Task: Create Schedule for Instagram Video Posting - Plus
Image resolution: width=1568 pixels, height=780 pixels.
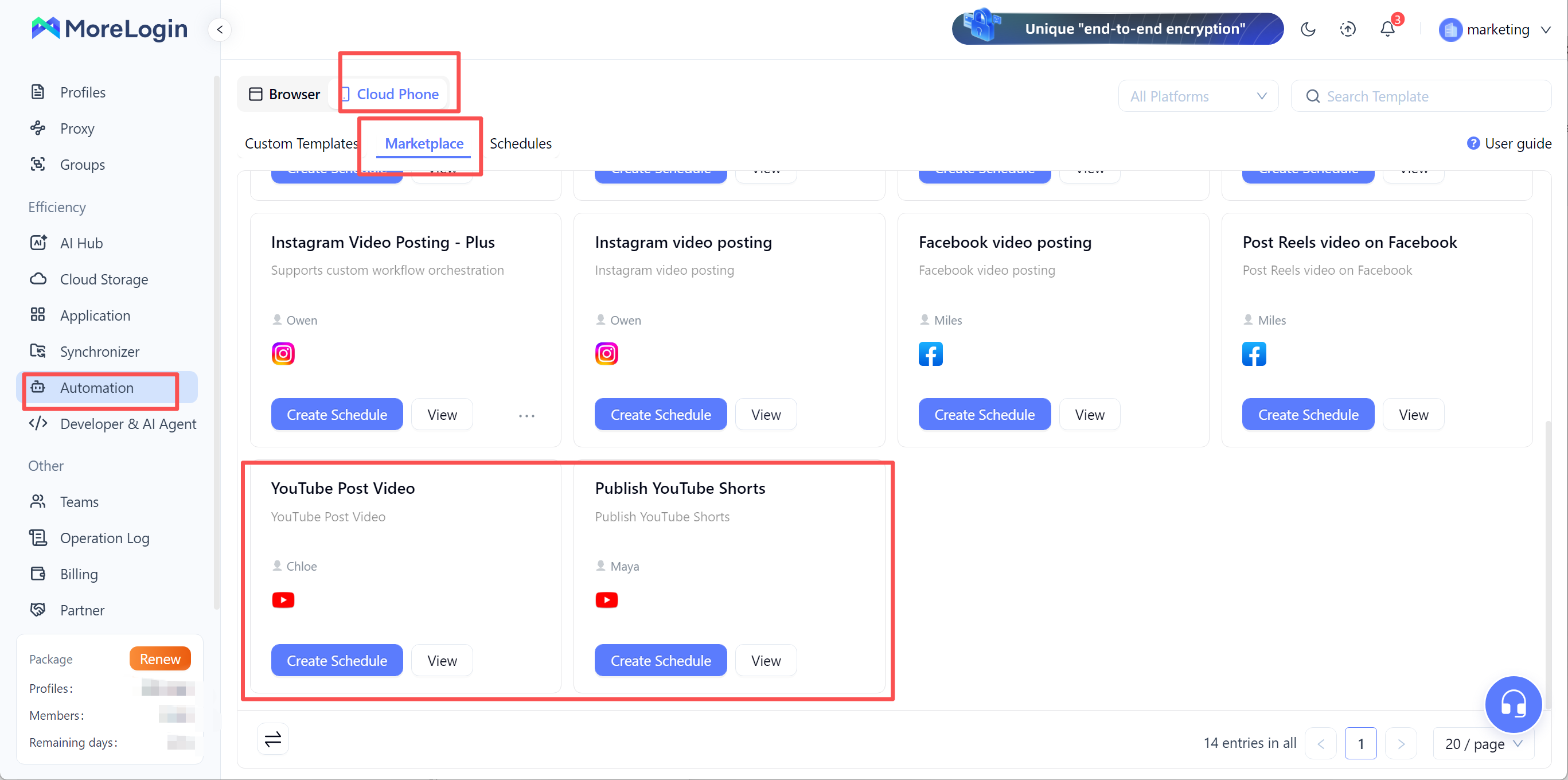Action: point(337,415)
